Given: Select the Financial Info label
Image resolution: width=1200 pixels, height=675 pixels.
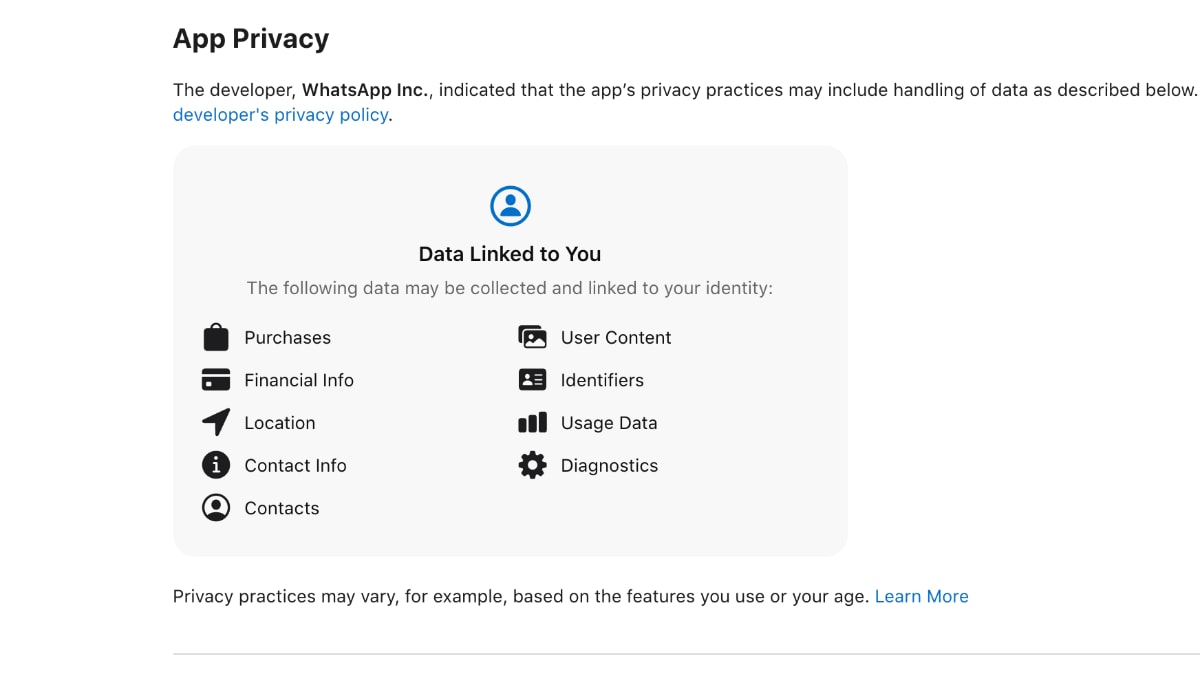Looking at the screenshot, I should 299,380.
